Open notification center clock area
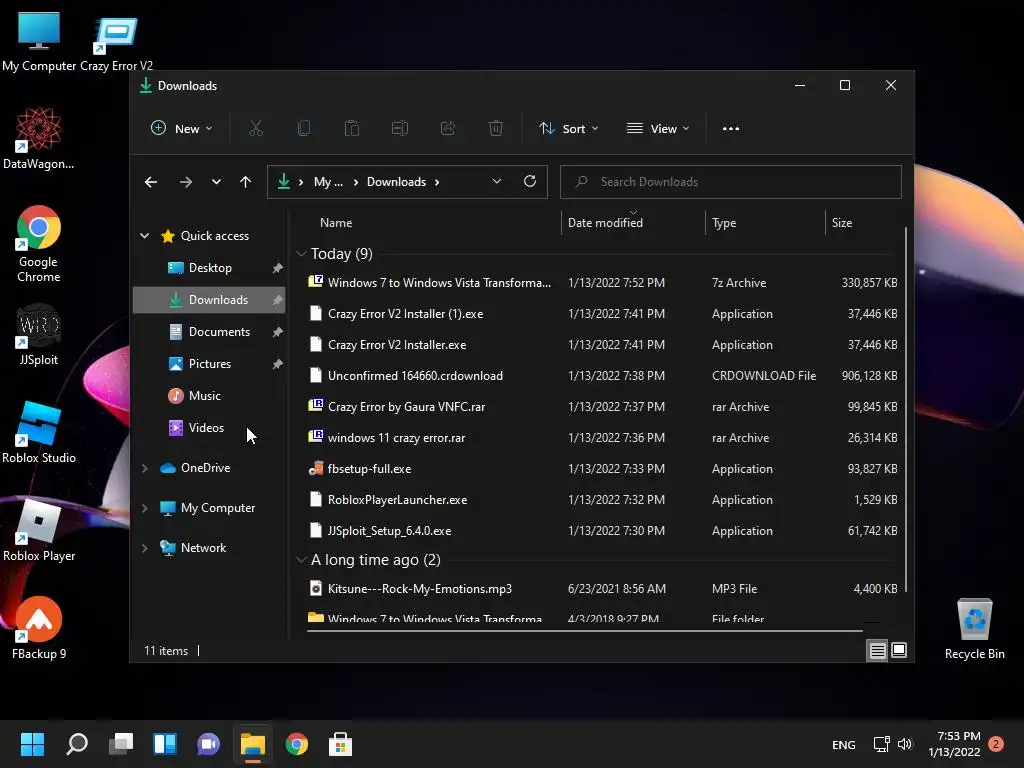Screen dimensions: 1024x768 point(965,744)
